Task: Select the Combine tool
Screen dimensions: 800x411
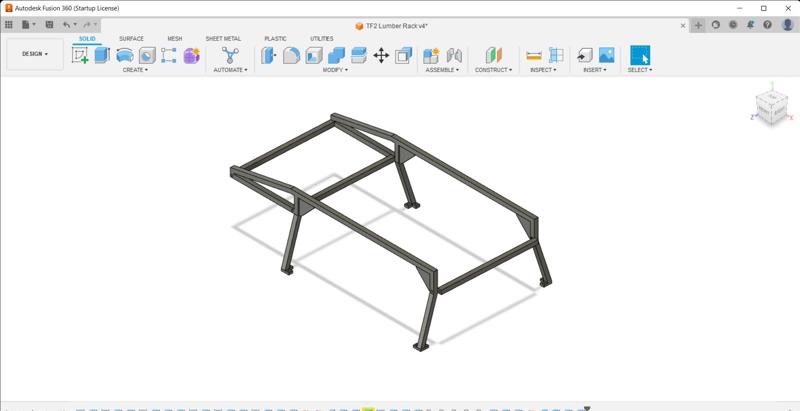Action: [x=336, y=55]
